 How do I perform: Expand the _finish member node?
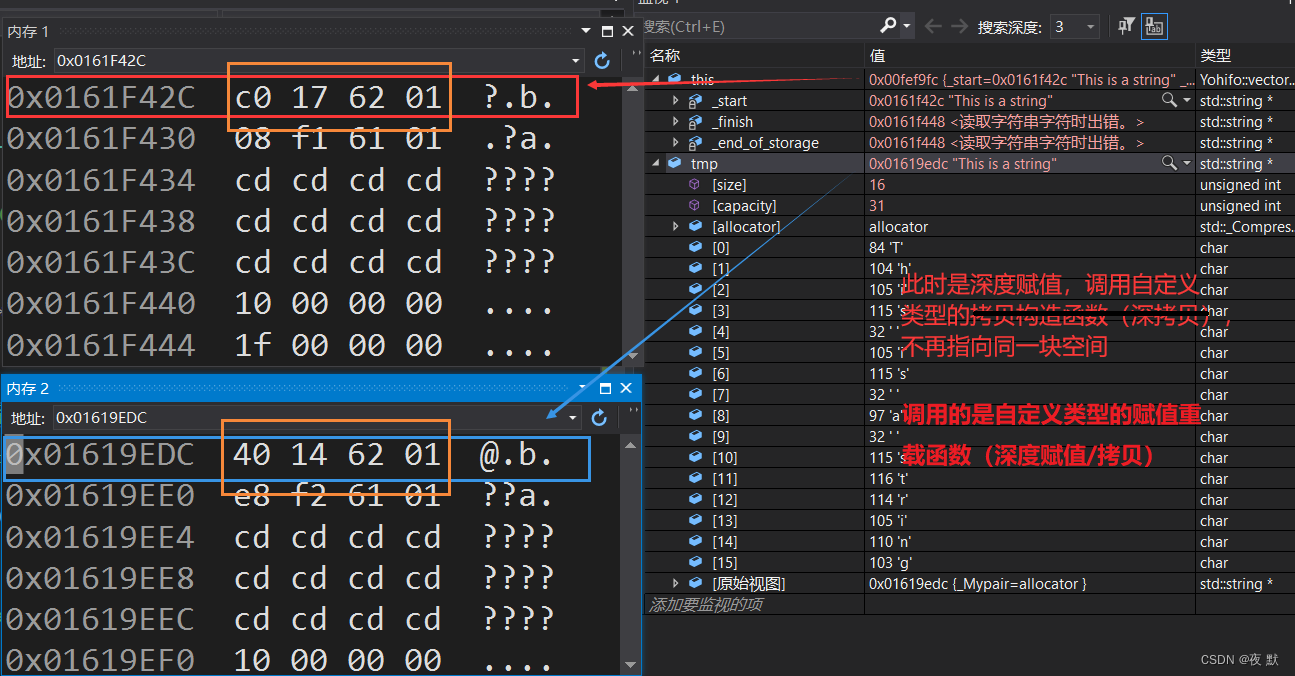click(676, 122)
